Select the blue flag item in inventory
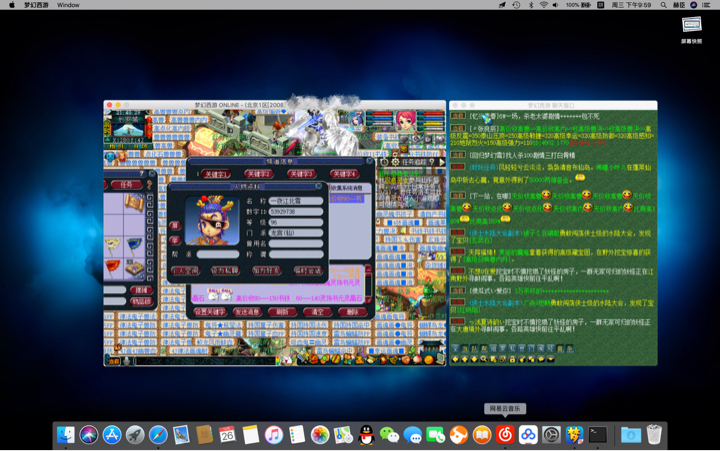The image size is (720, 451). tap(134, 246)
